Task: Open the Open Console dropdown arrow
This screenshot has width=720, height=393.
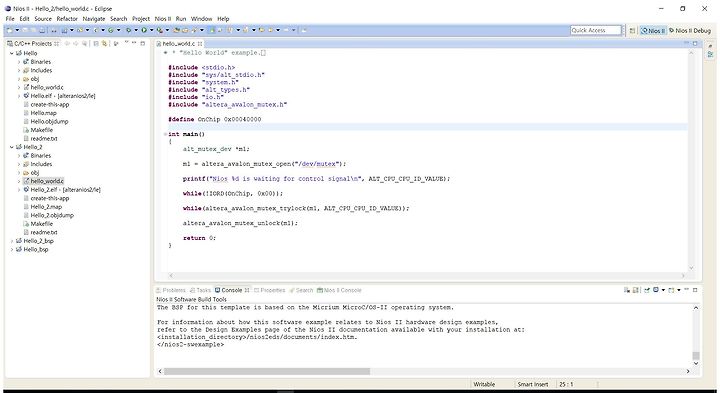Action: tap(679, 290)
